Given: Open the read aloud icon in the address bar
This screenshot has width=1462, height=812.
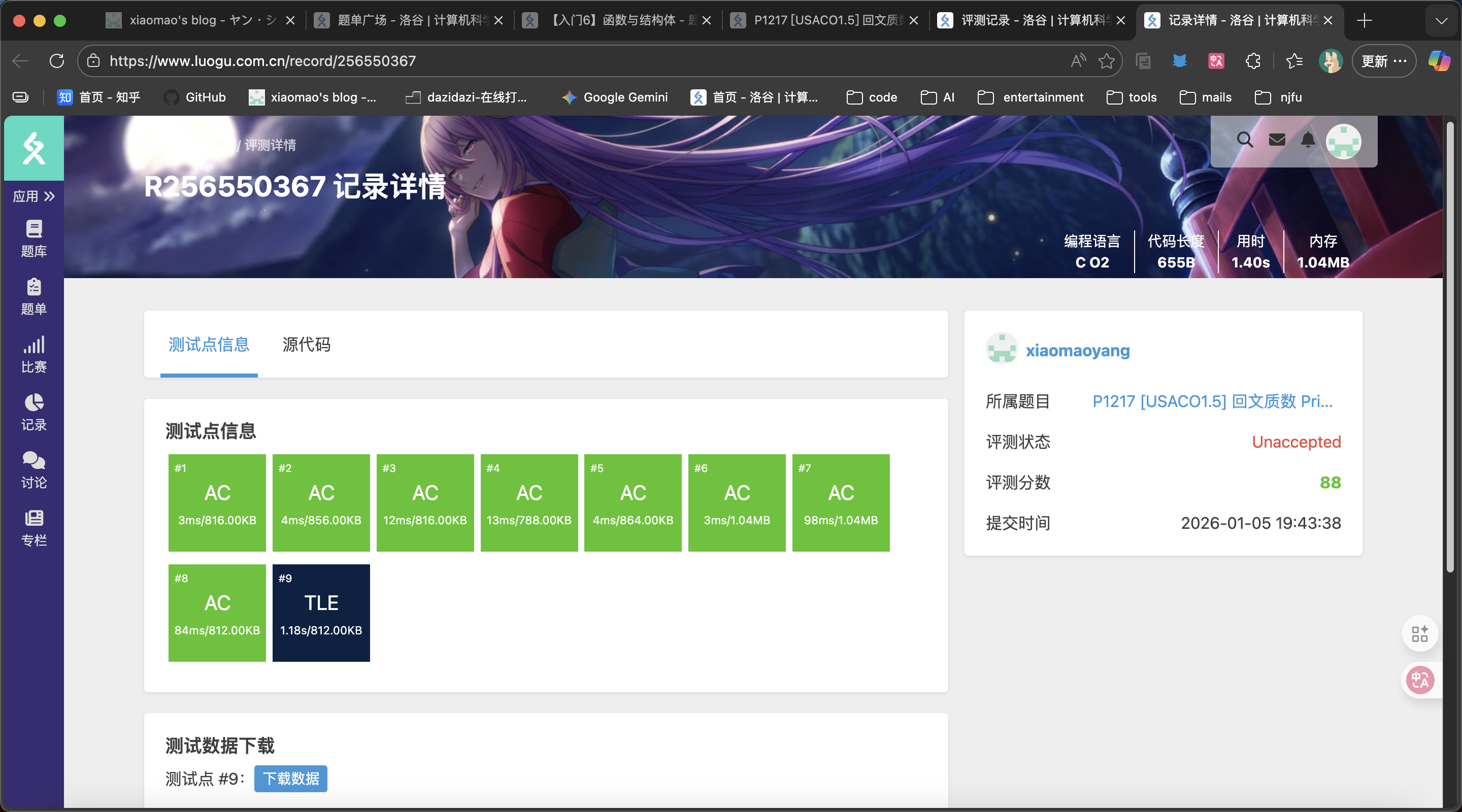Looking at the screenshot, I should (1078, 61).
